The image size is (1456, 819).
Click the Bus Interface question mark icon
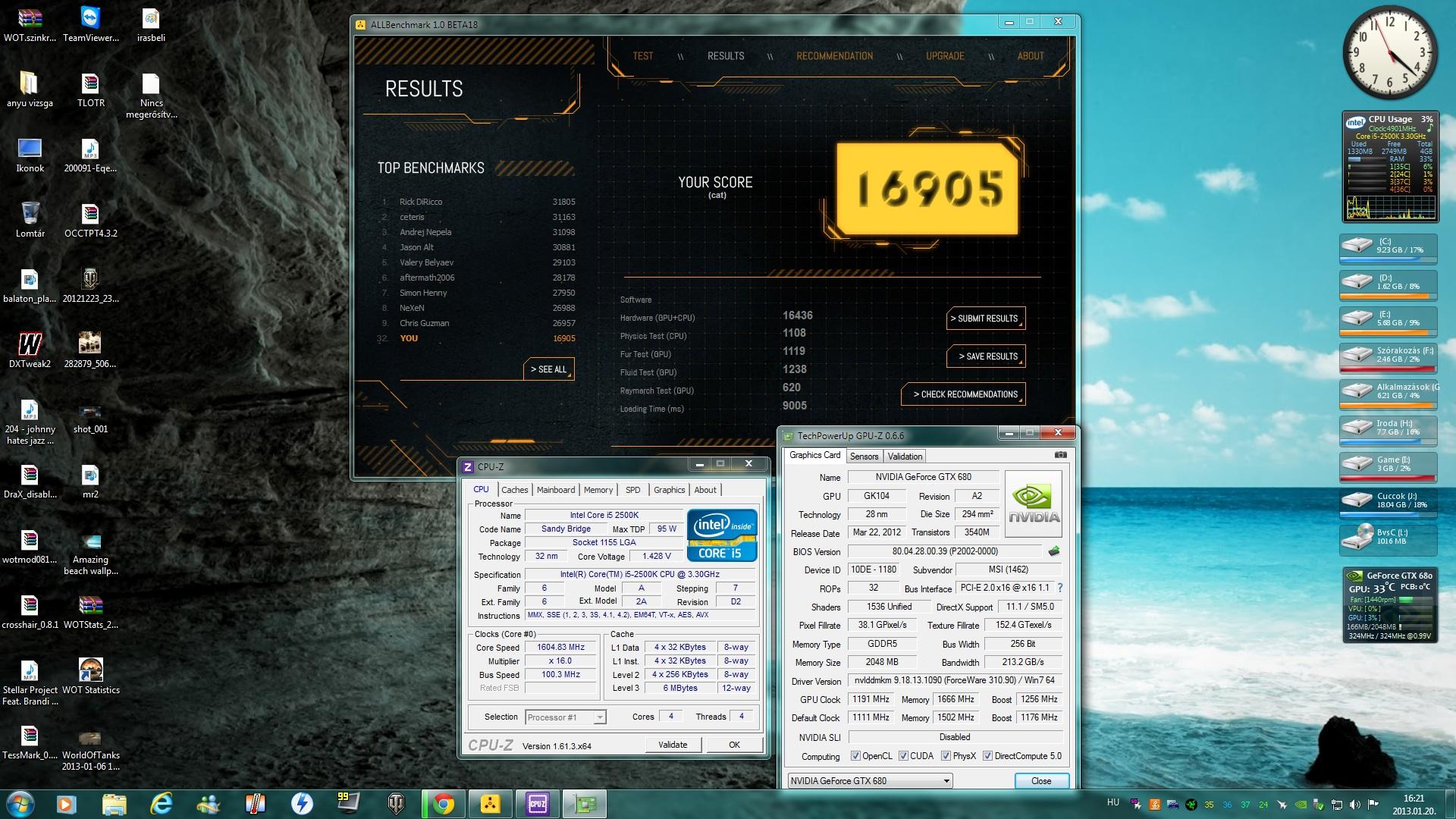click(x=1059, y=588)
